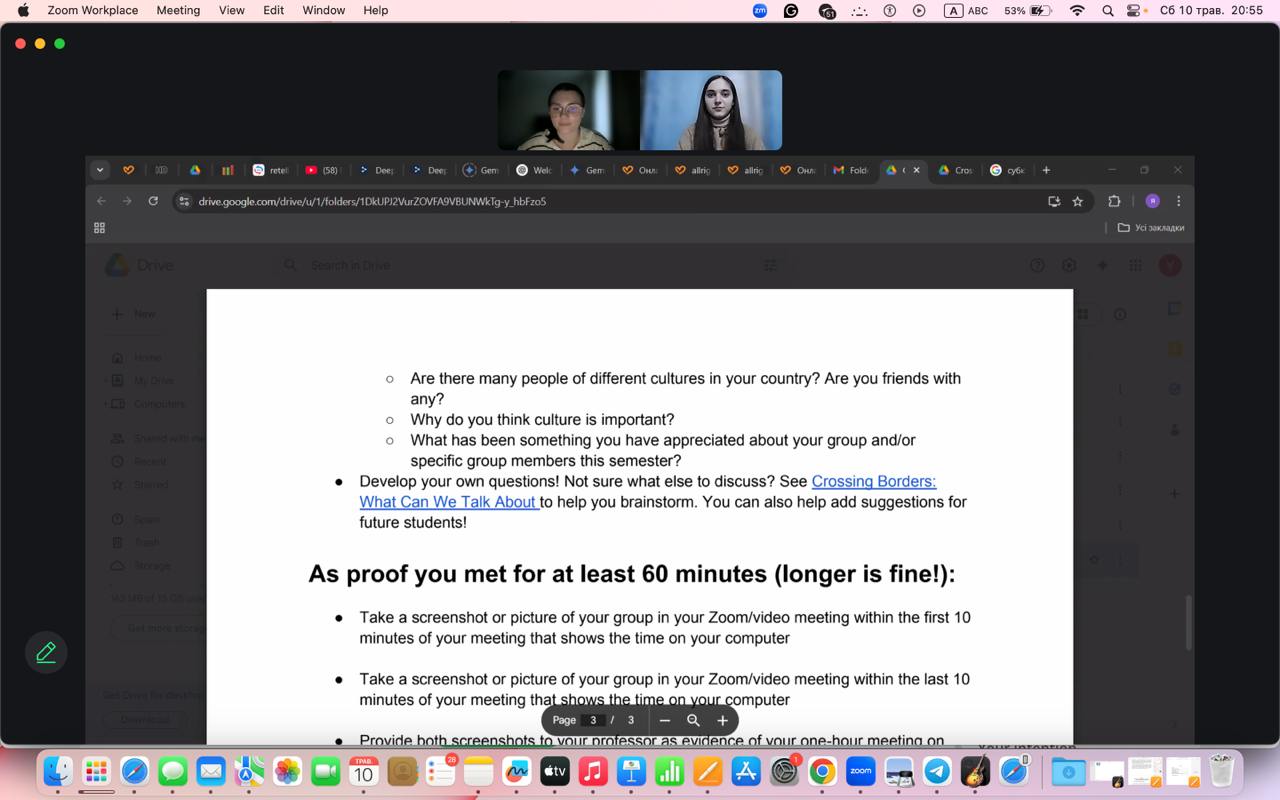Click the magnifier reset zoom icon
The image size is (1280, 800).
click(693, 720)
